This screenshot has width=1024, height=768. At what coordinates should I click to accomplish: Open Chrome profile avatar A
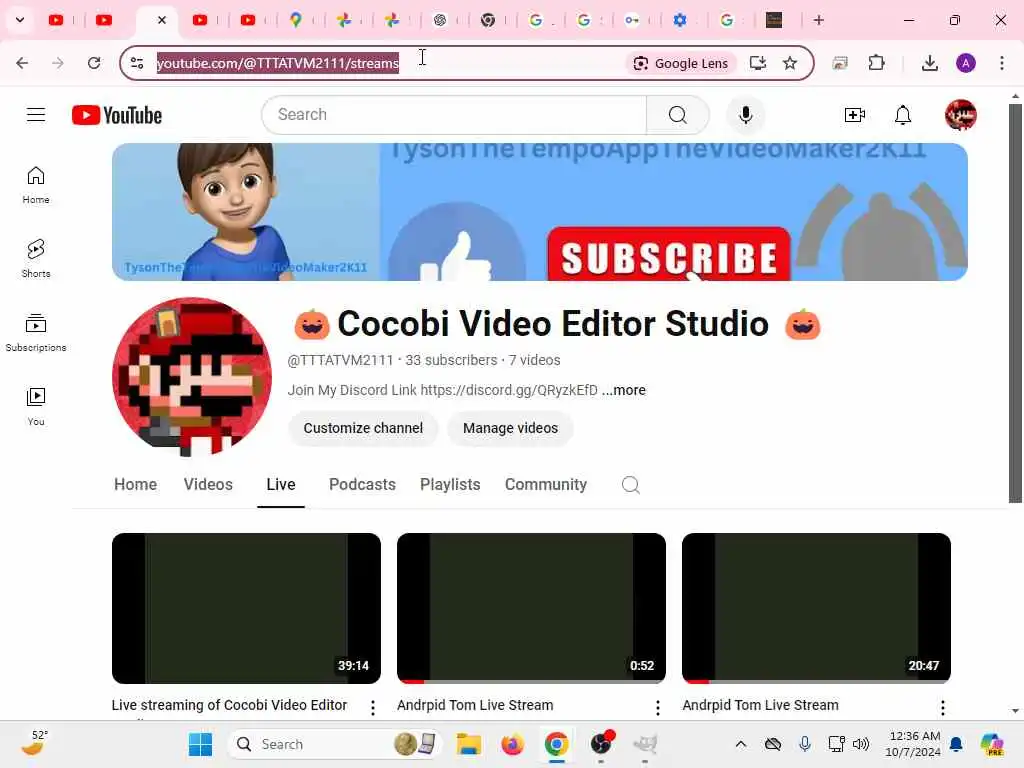966,63
